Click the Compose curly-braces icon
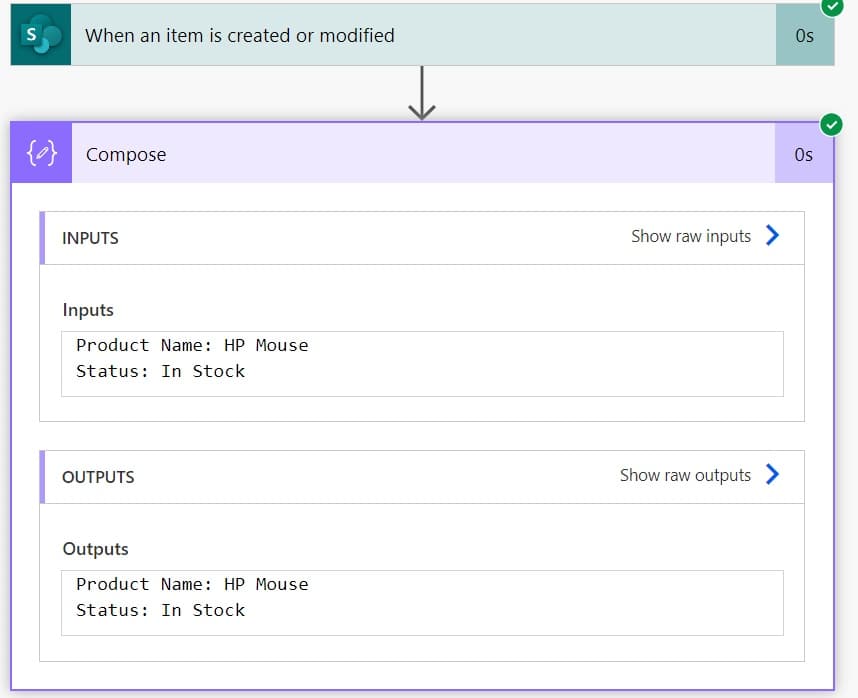Image resolution: width=858 pixels, height=698 pixels. click(x=42, y=153)
